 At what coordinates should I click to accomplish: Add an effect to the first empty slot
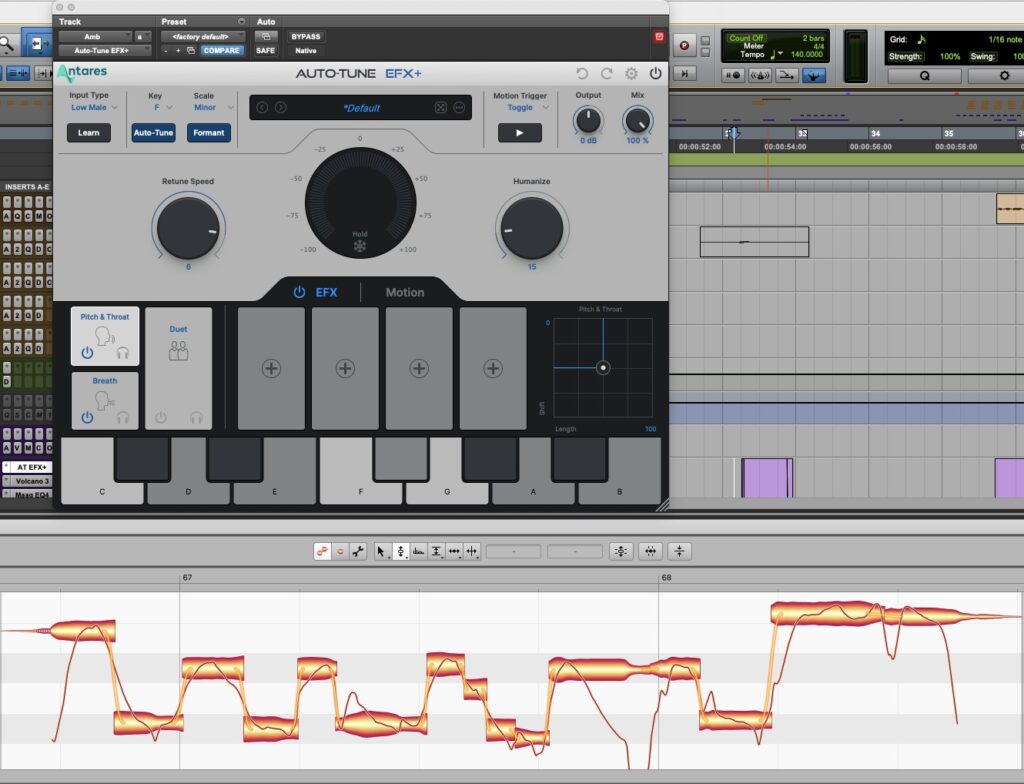271,368
